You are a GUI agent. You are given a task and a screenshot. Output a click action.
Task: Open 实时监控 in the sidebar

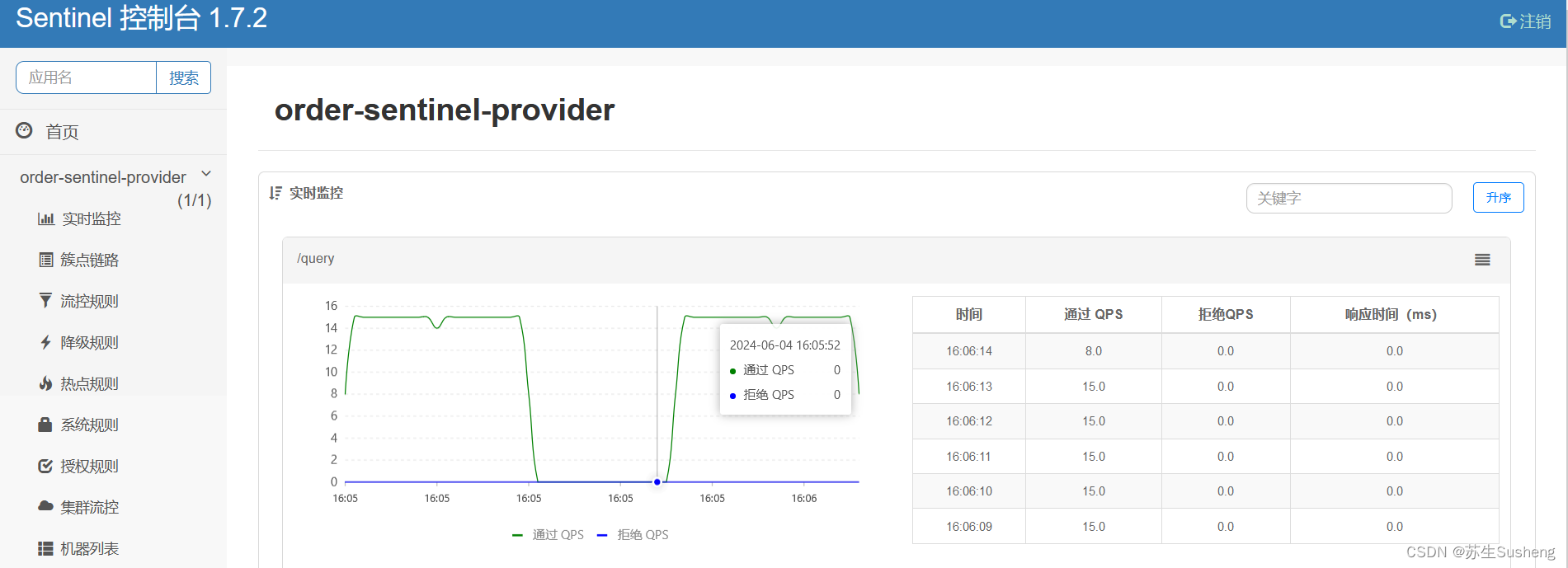(x=92, y=218)
